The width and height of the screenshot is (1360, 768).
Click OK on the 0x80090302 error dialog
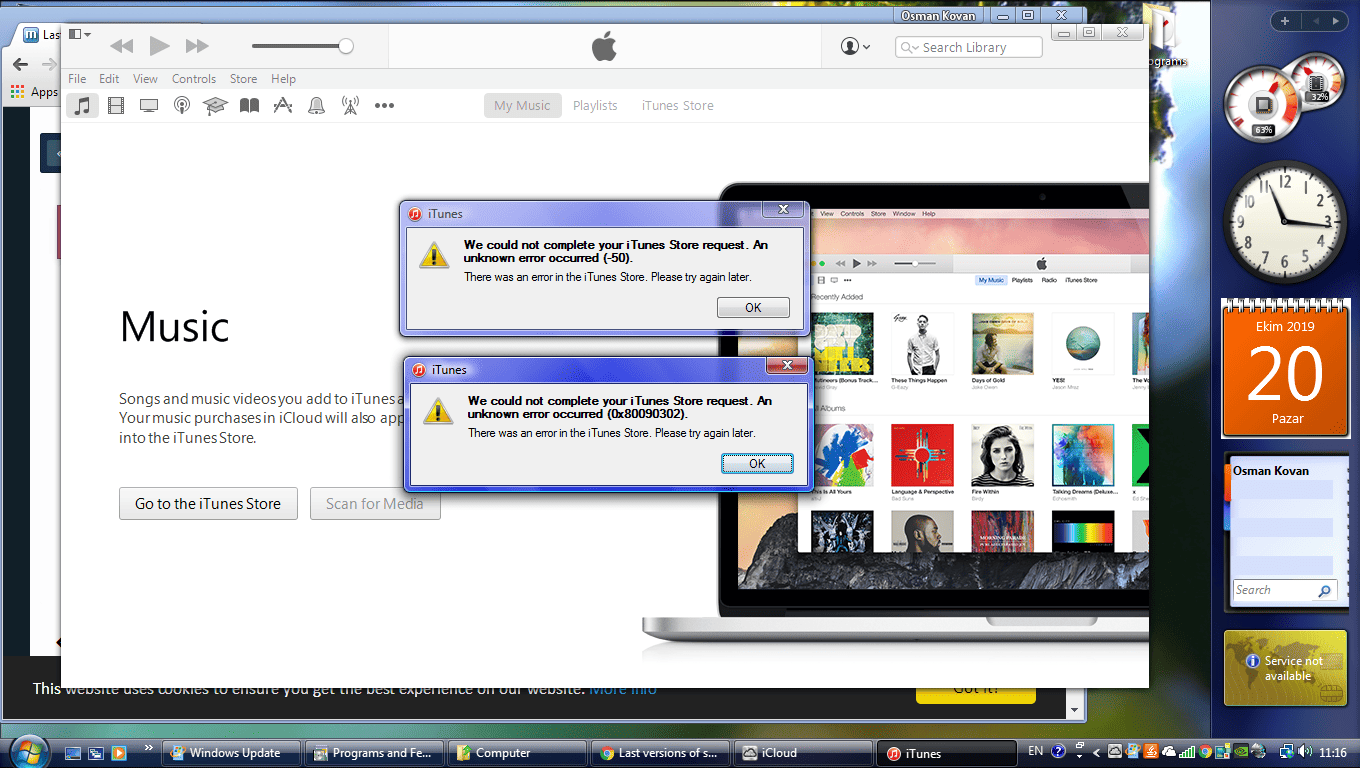[x=757, y=463]
